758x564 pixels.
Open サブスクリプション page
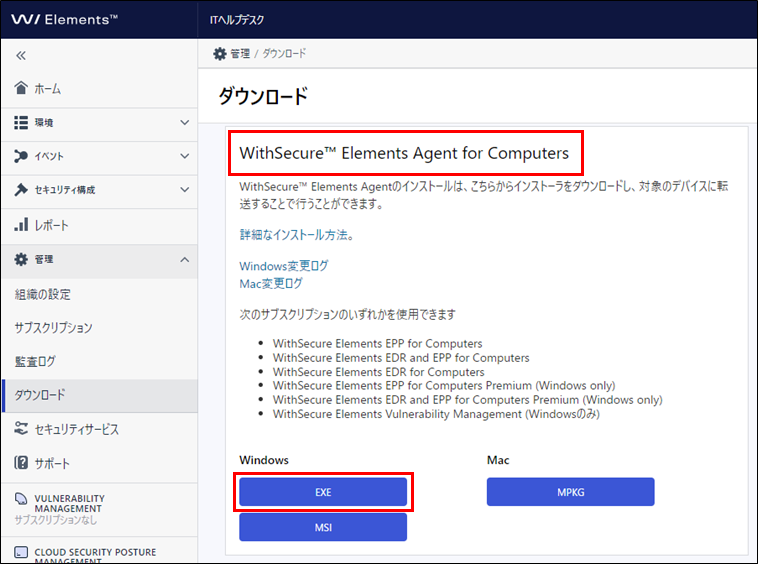point(99,328)
